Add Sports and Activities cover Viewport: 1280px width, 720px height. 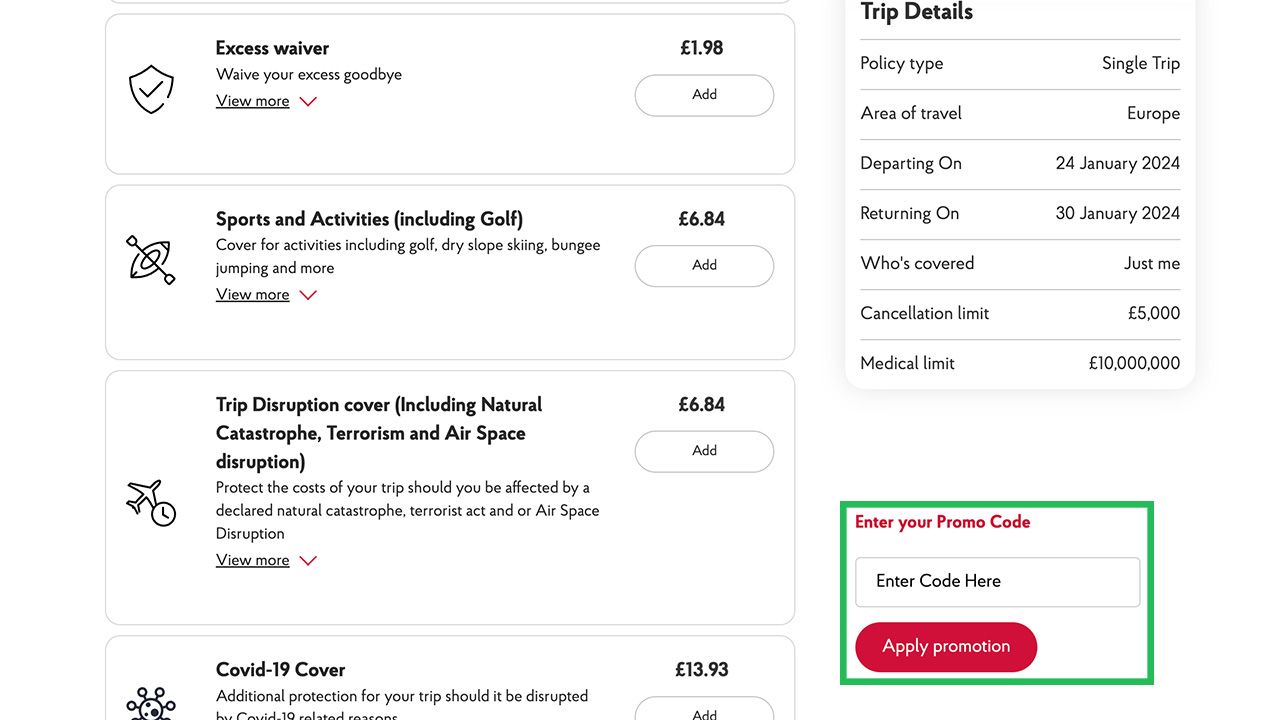pyautogui.click(x=704, y=266)
